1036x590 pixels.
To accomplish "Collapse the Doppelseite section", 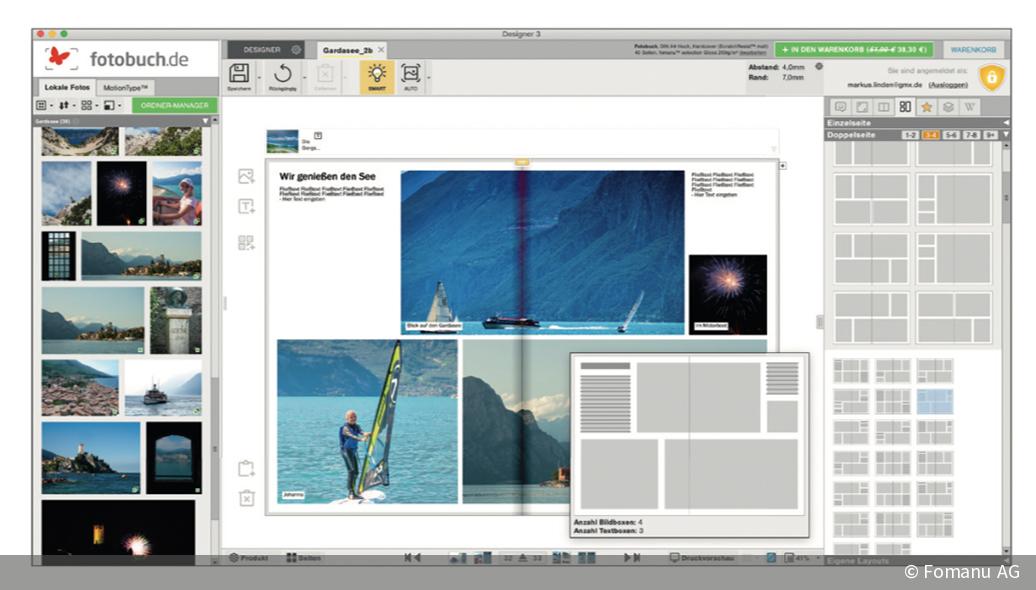I will click(x=1006, y=135).
